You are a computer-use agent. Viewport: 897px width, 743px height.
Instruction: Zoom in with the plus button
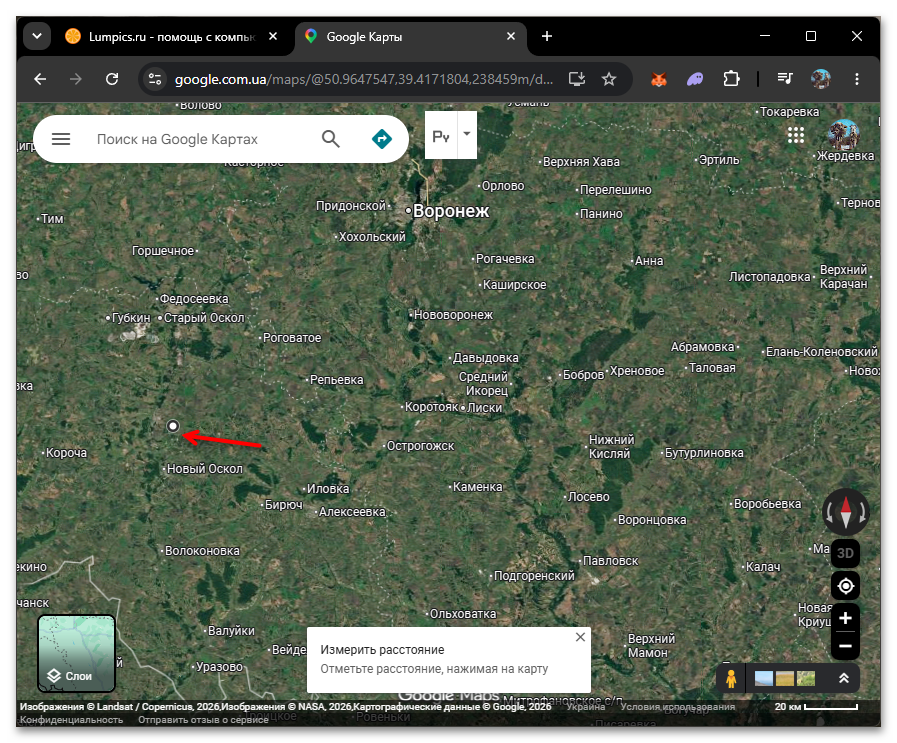[846, 618]
